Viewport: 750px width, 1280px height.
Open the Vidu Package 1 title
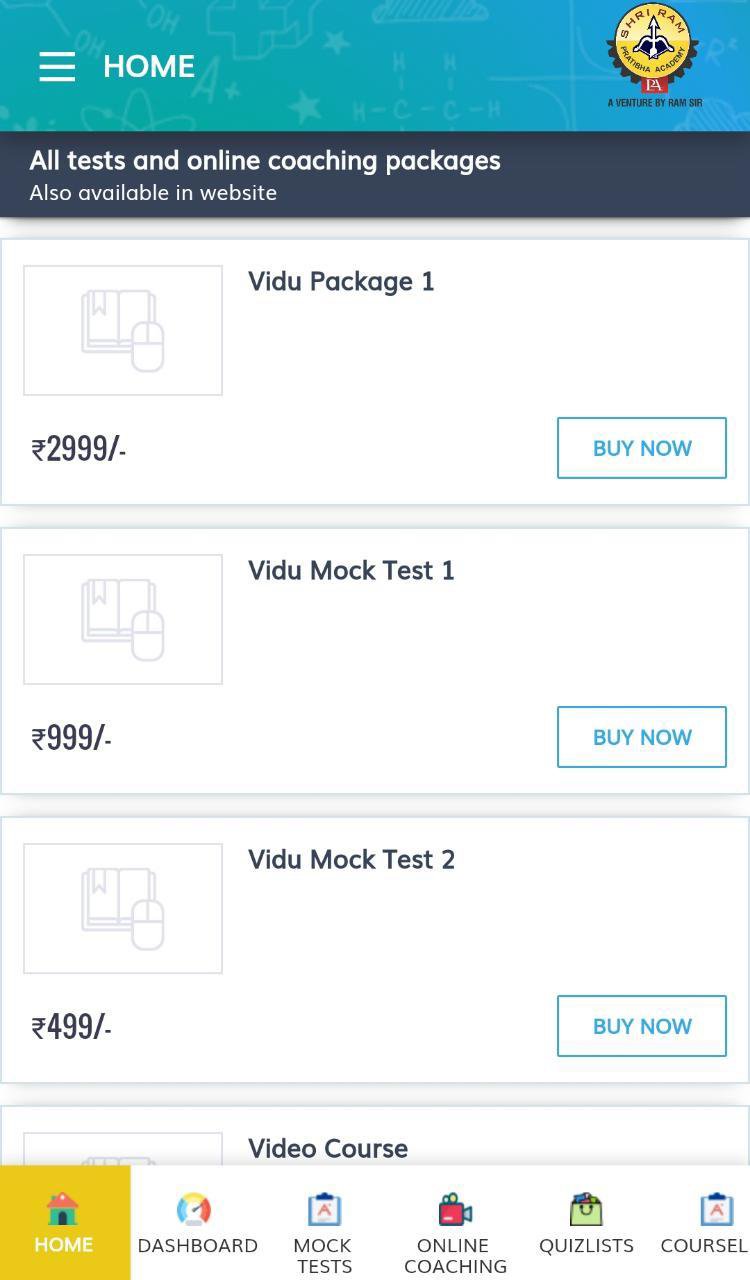coord(341,282)
